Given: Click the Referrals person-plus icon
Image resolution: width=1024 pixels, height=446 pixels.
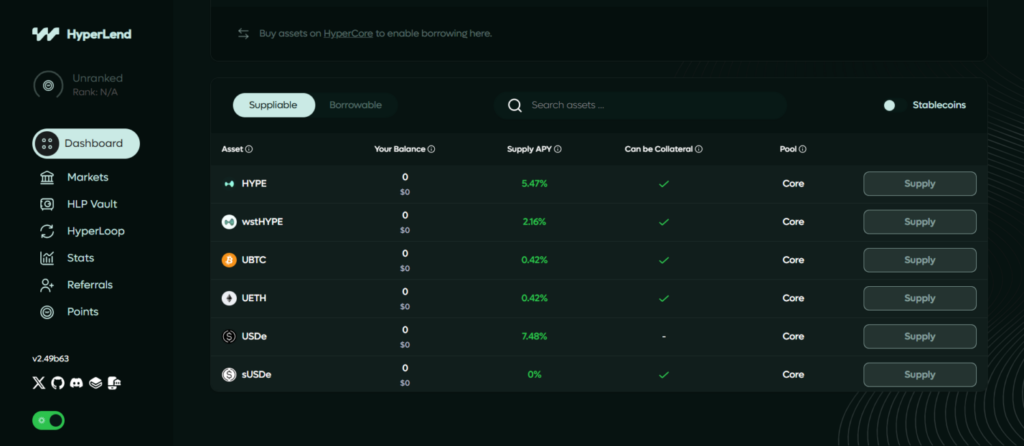Looking at the screenshot, I should pos(47,285).
